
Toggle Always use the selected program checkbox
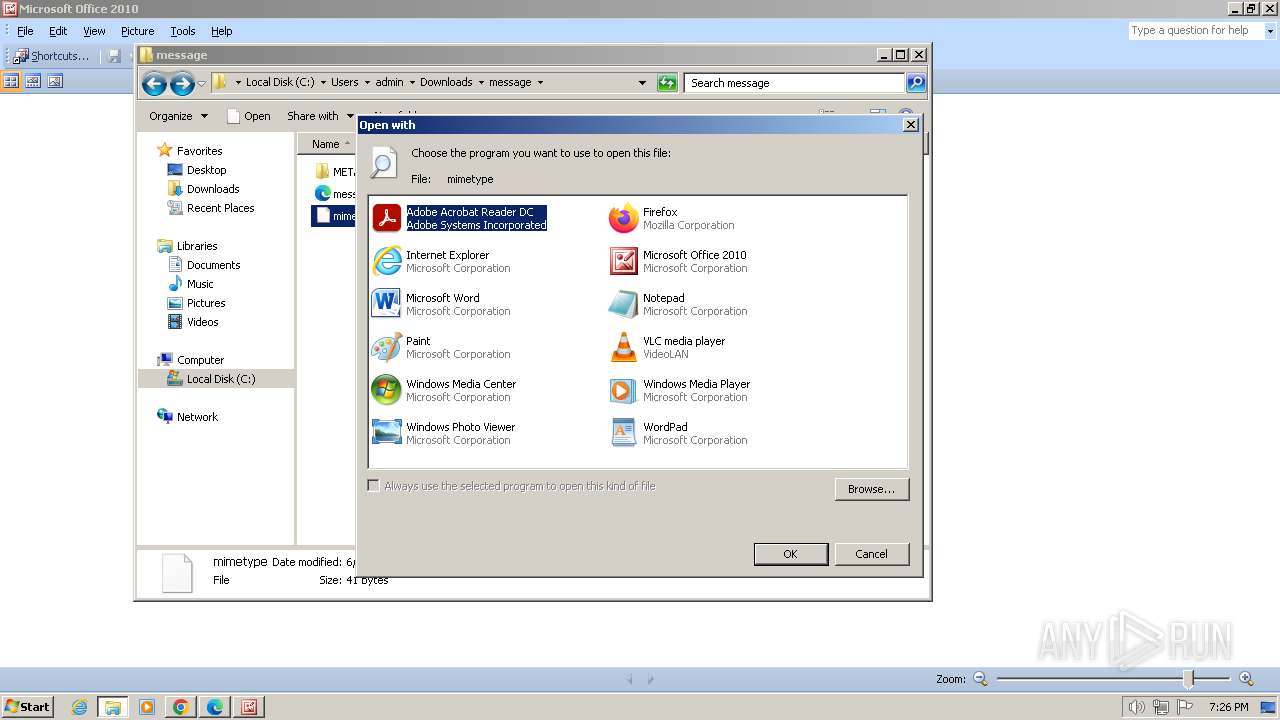pyautogui.click(x=374, y=486)
